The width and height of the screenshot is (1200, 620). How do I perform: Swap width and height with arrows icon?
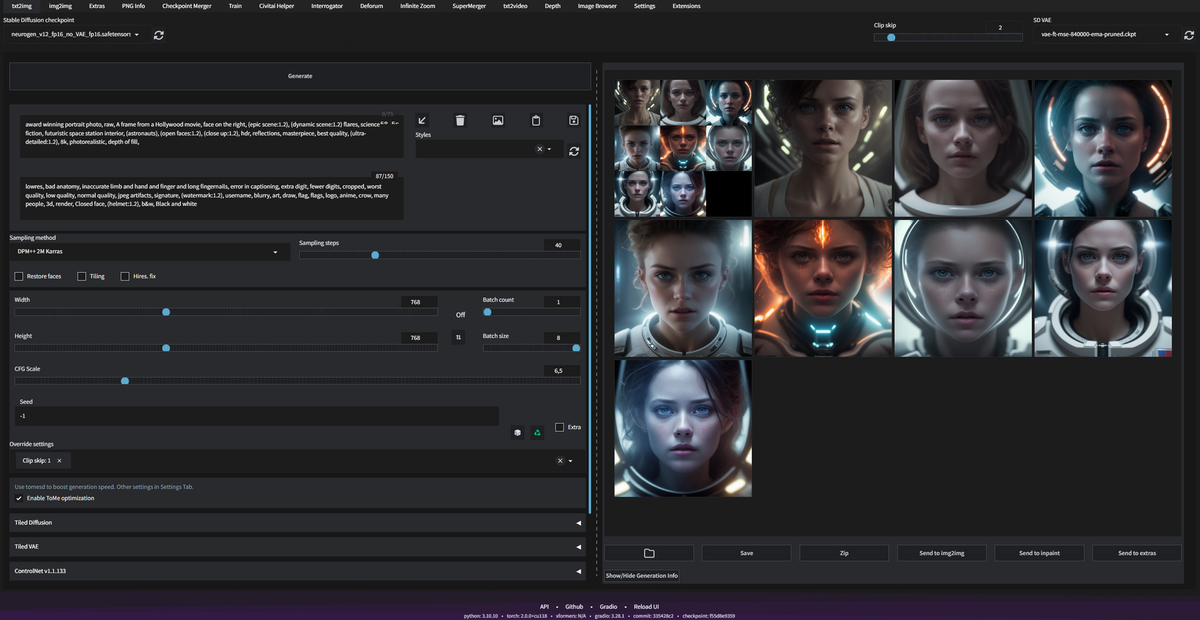(x=460, y=338)
